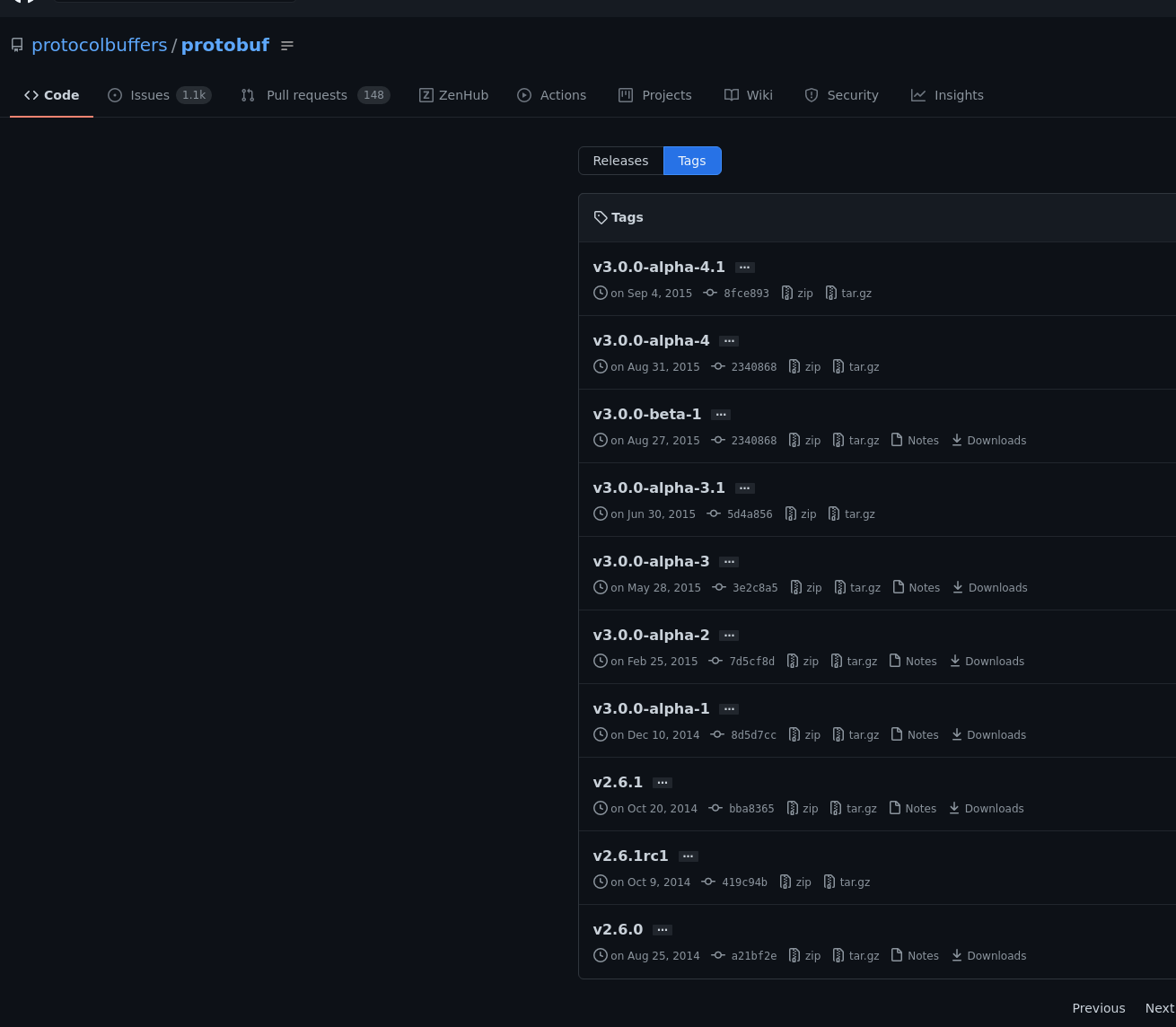
Task: Open tag v3.0.0-alpha-3.1
Action: [x=659, y=487]
